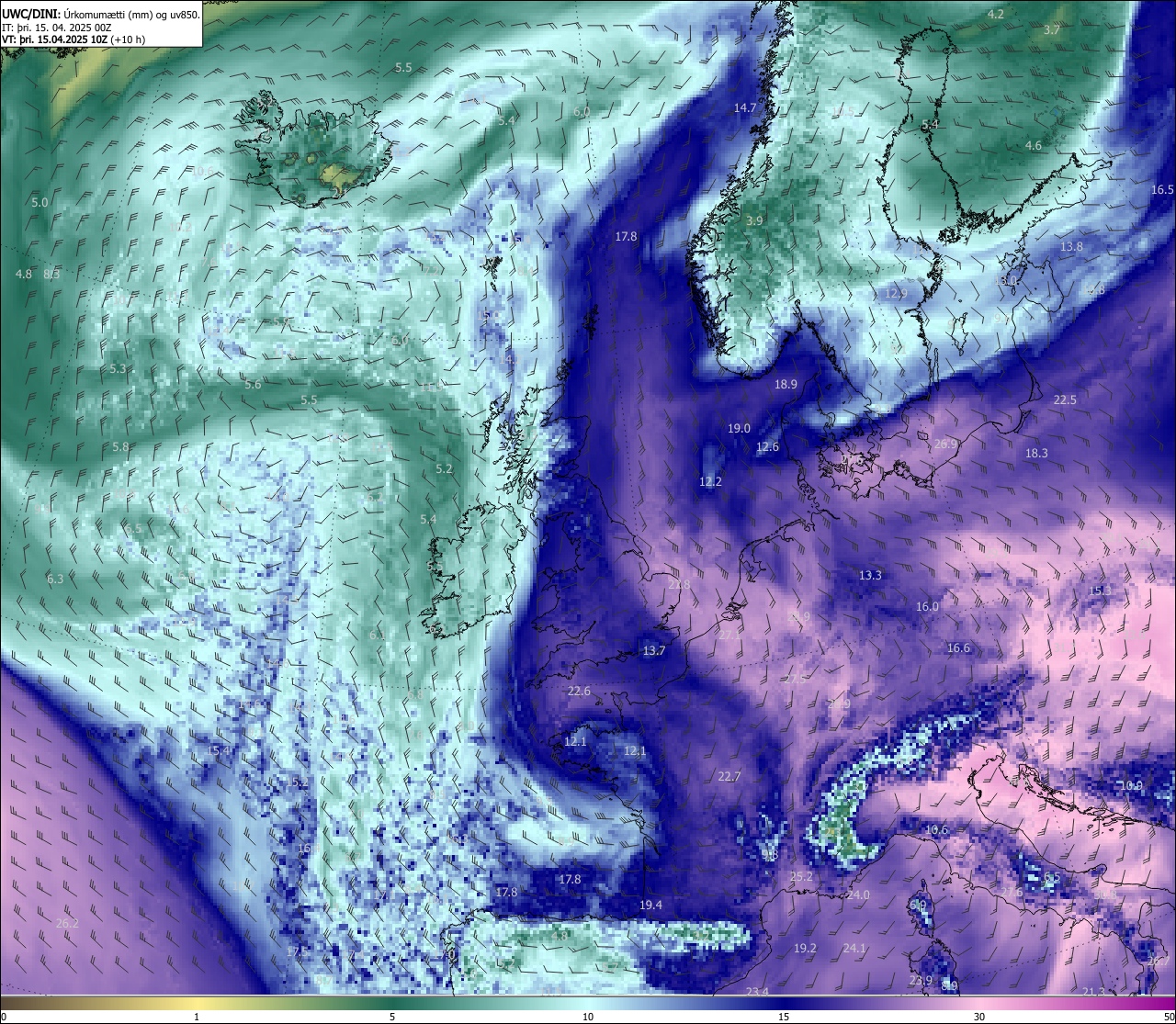Screen dimensions: 1176x1024
Task: Click the map value 16.0
Action: 927,606
